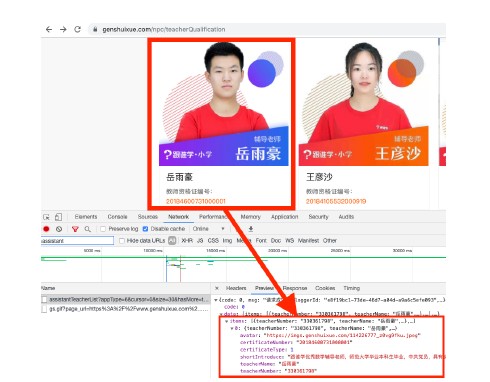The image size is (490, 382).
Task: Clear the network log
Action: [59, 229]
